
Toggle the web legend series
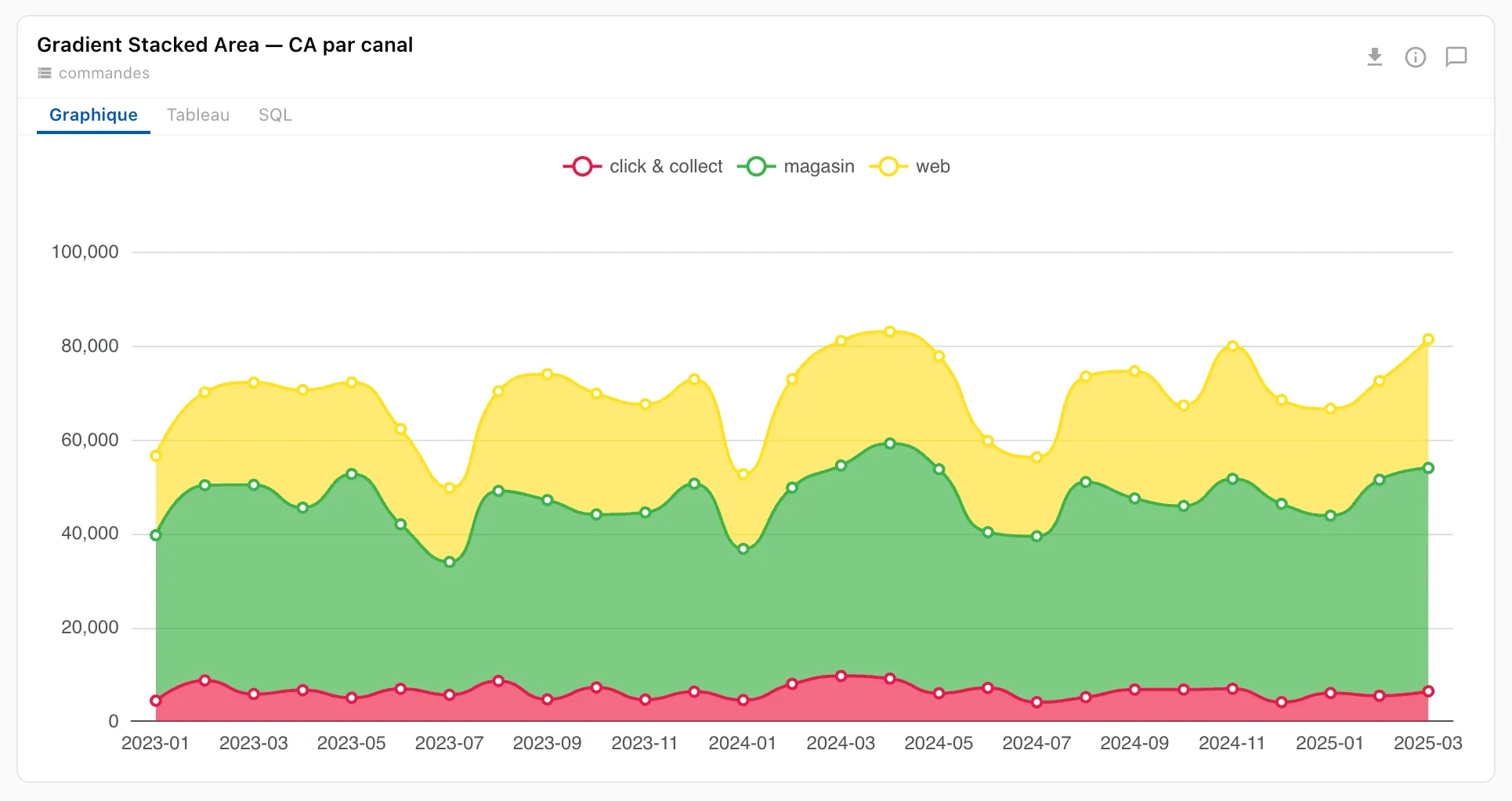click(x=910, y=166)
